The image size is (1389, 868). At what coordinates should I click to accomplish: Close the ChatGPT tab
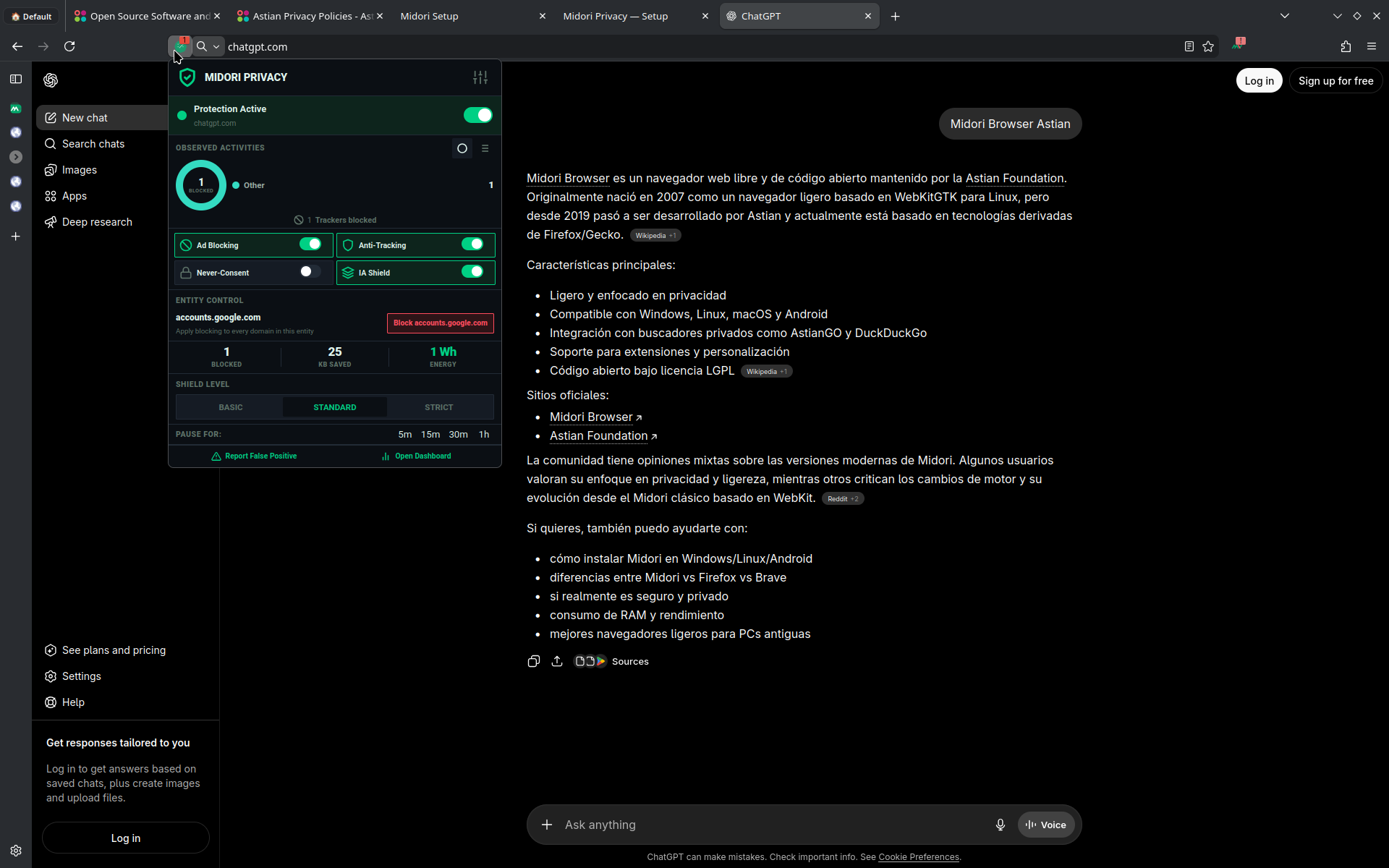(x=868, y=16)
